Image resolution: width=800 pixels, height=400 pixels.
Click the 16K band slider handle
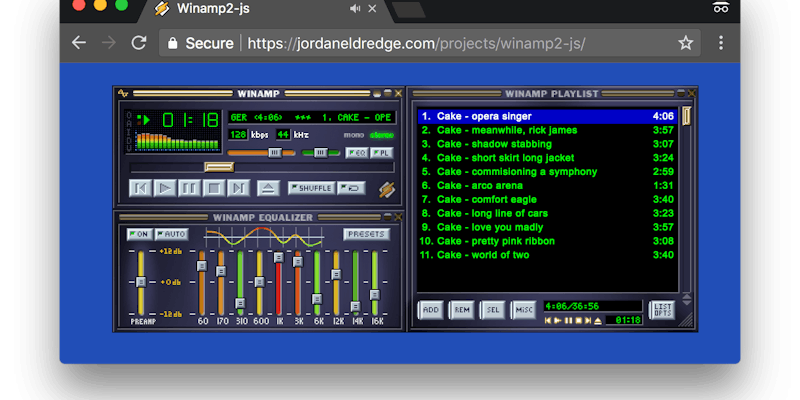375,295
